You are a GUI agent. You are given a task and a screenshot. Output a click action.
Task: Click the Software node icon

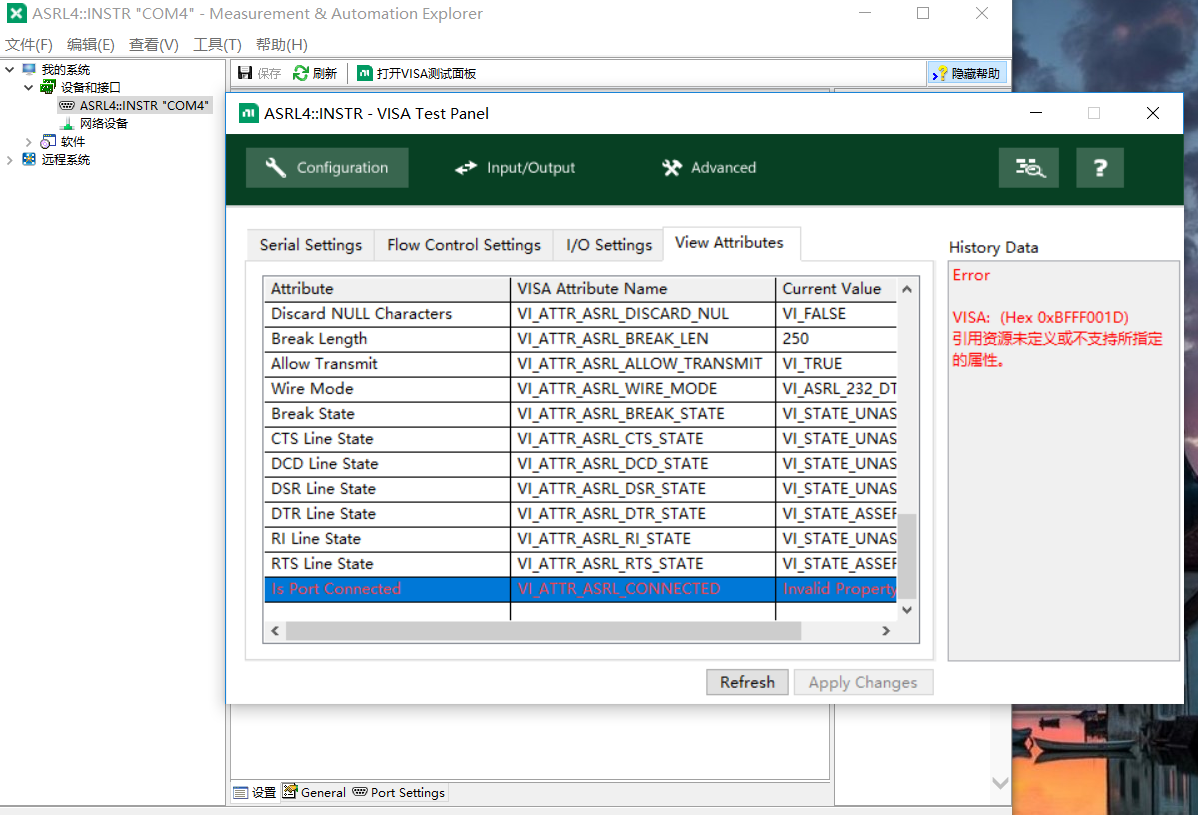pos(48,142)
